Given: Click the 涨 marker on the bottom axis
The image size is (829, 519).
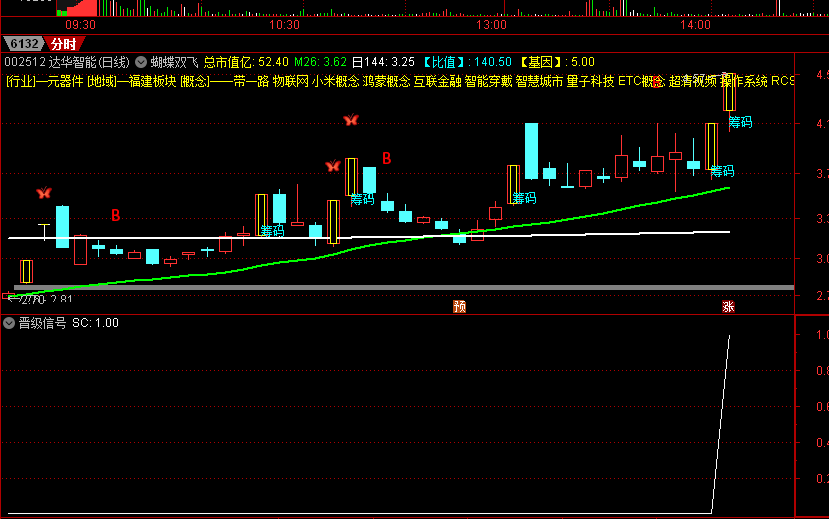Looking at the screenshot, I should click(x=729, y=307).
